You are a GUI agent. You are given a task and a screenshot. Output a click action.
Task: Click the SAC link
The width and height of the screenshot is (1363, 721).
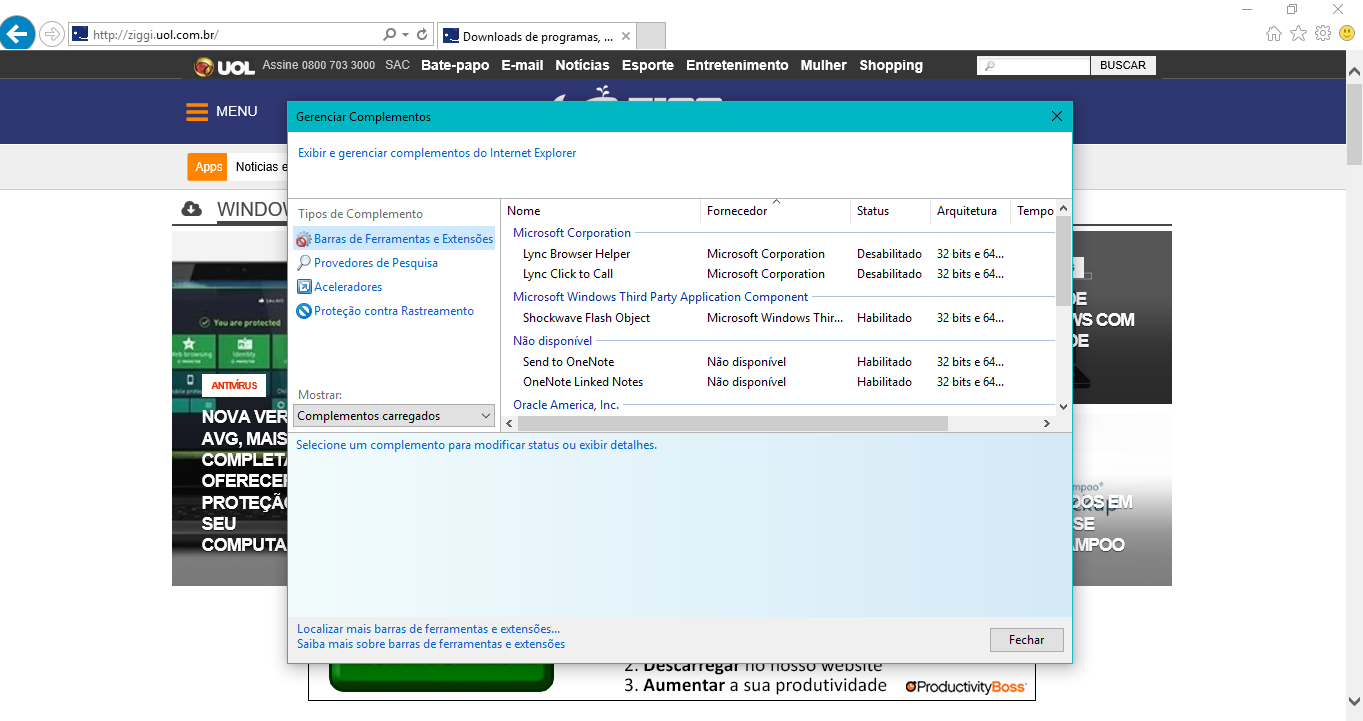tap(397, 65)
